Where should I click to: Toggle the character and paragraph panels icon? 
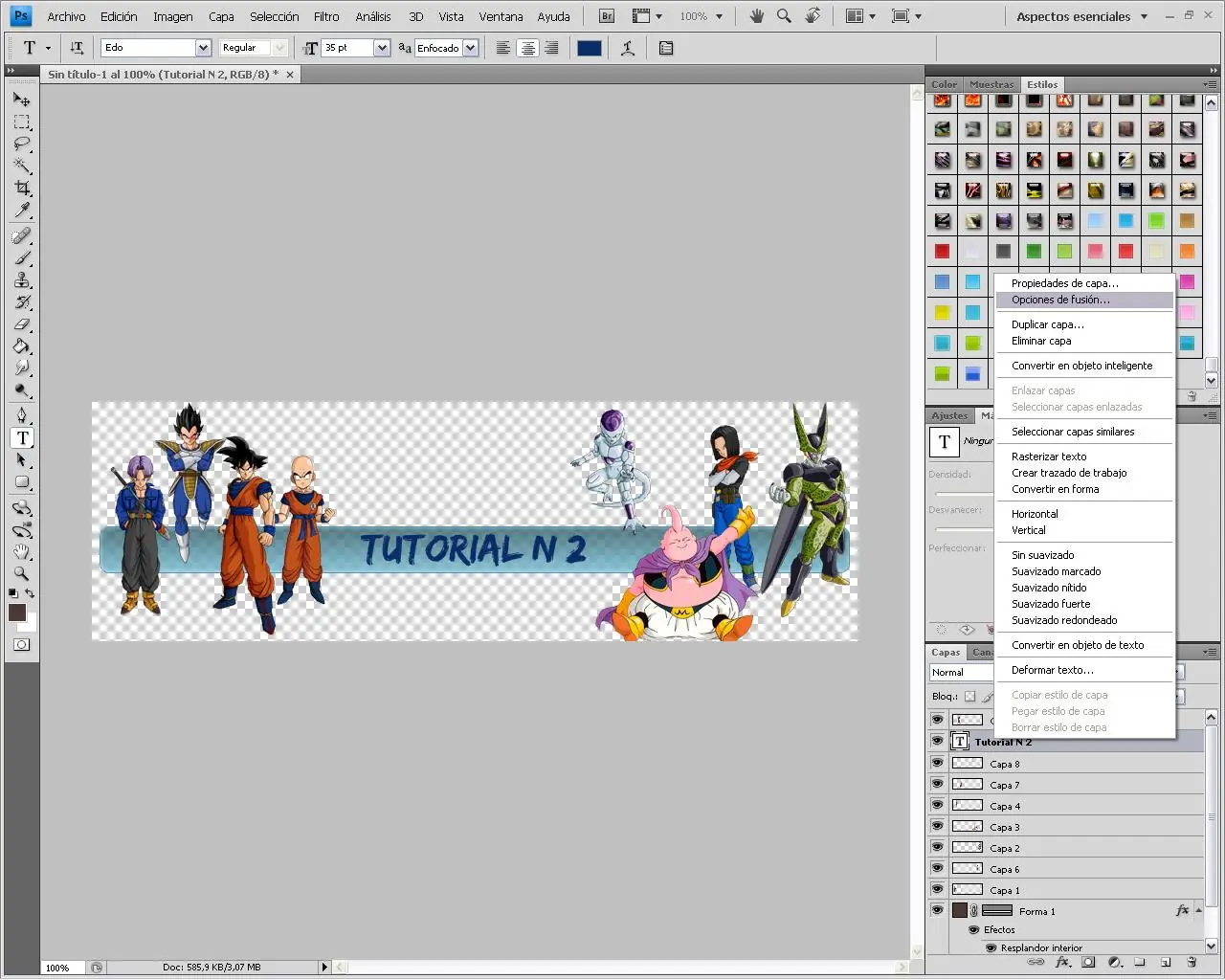coord(666,48)
